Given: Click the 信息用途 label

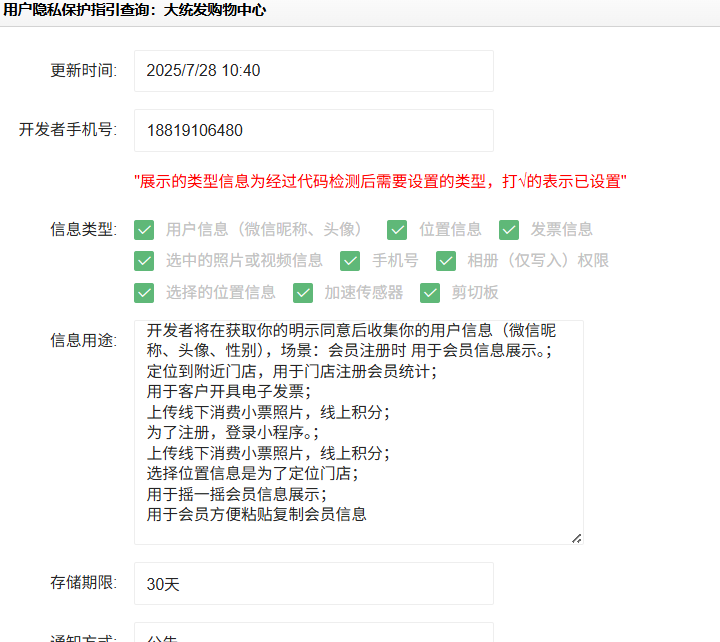Looking at the screenshot, I should point(84,340).
